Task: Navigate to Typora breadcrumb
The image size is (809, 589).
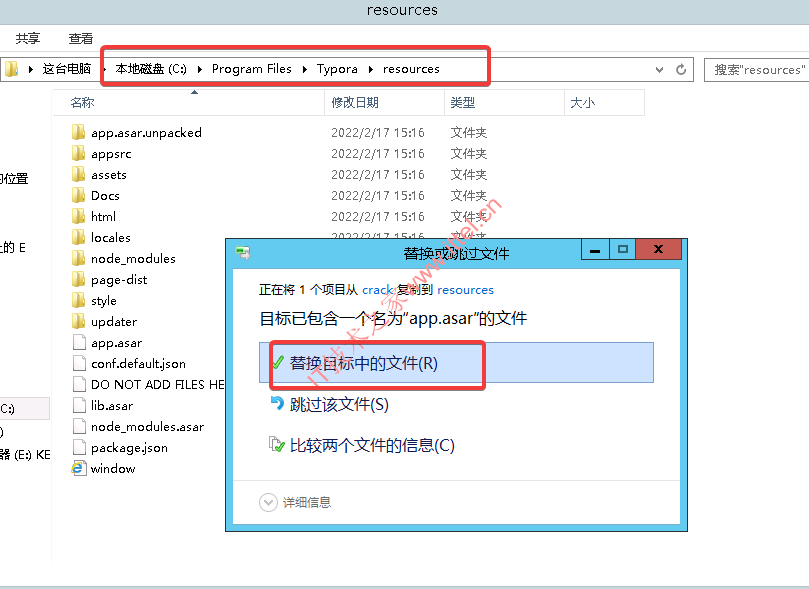Action: [337, 69]
